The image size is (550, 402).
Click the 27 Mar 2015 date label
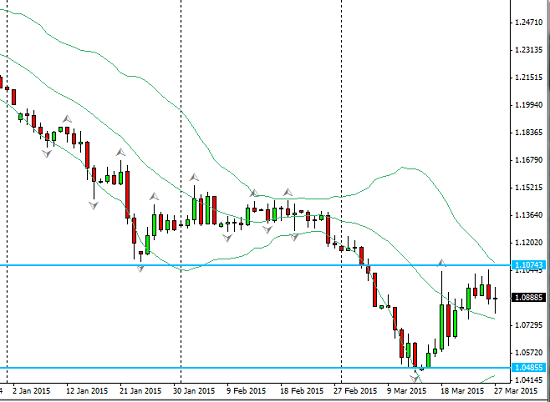(516, 391)
